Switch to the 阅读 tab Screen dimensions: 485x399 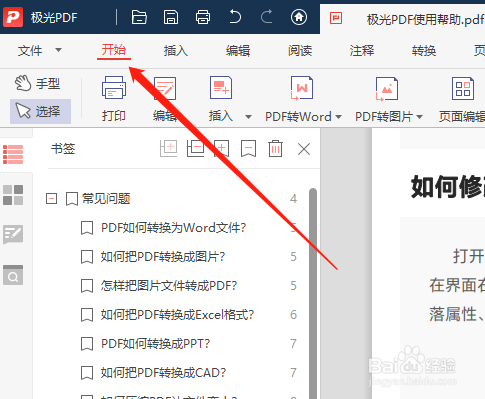(x=300, y=51)
